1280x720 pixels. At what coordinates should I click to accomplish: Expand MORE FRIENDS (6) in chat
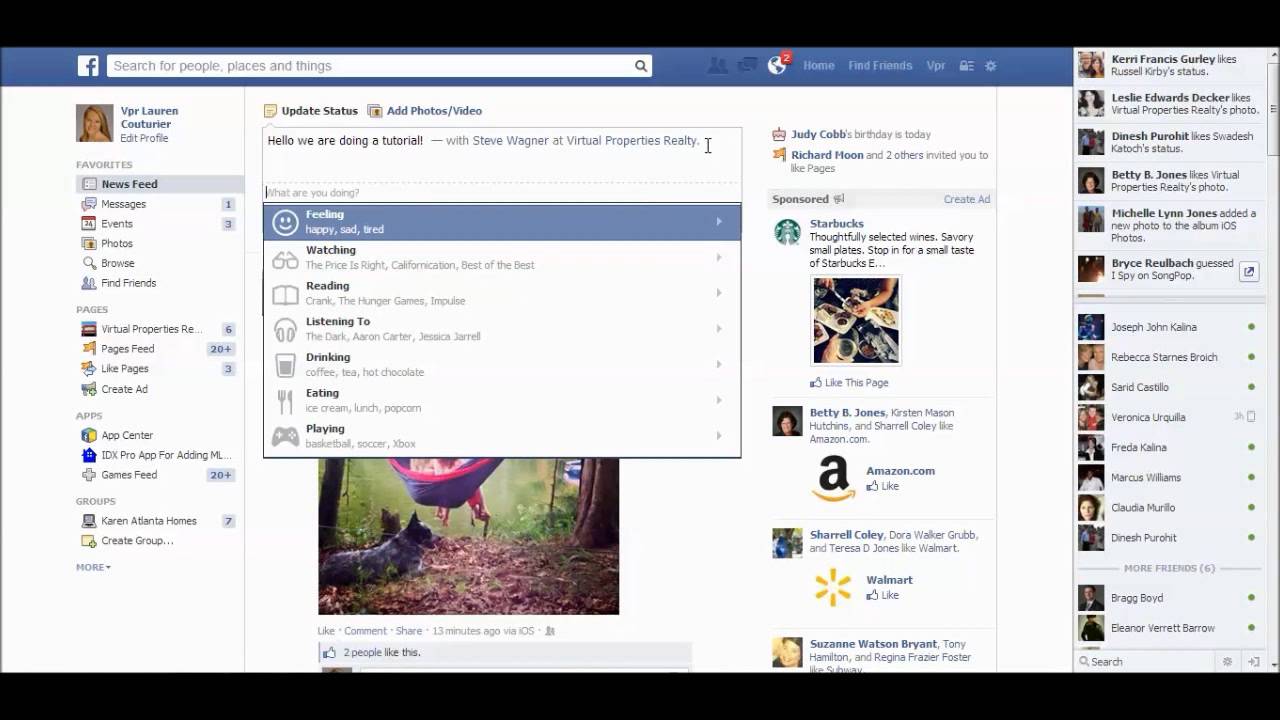coord(1169,568)
